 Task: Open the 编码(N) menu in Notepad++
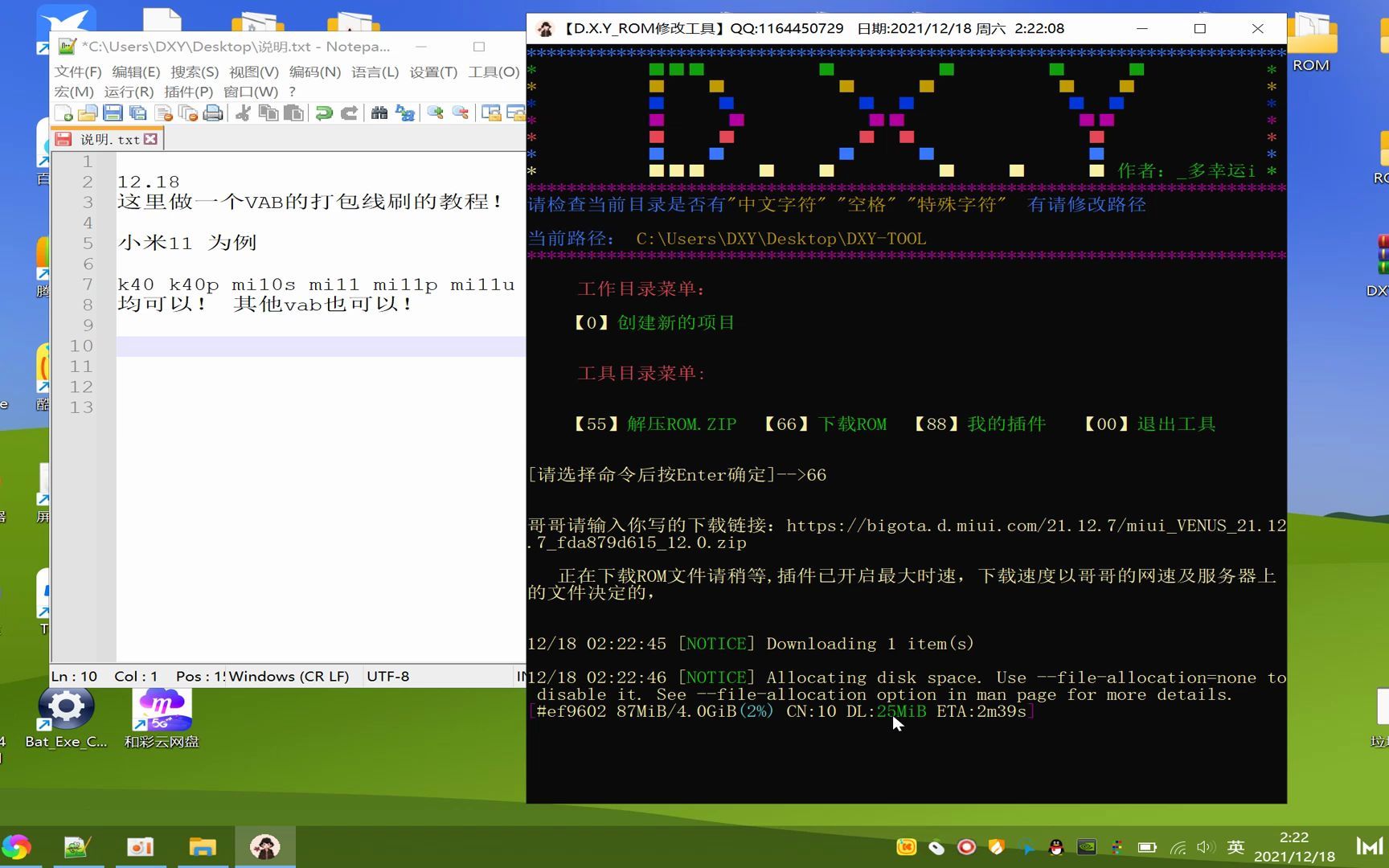(x=315, y=72)
